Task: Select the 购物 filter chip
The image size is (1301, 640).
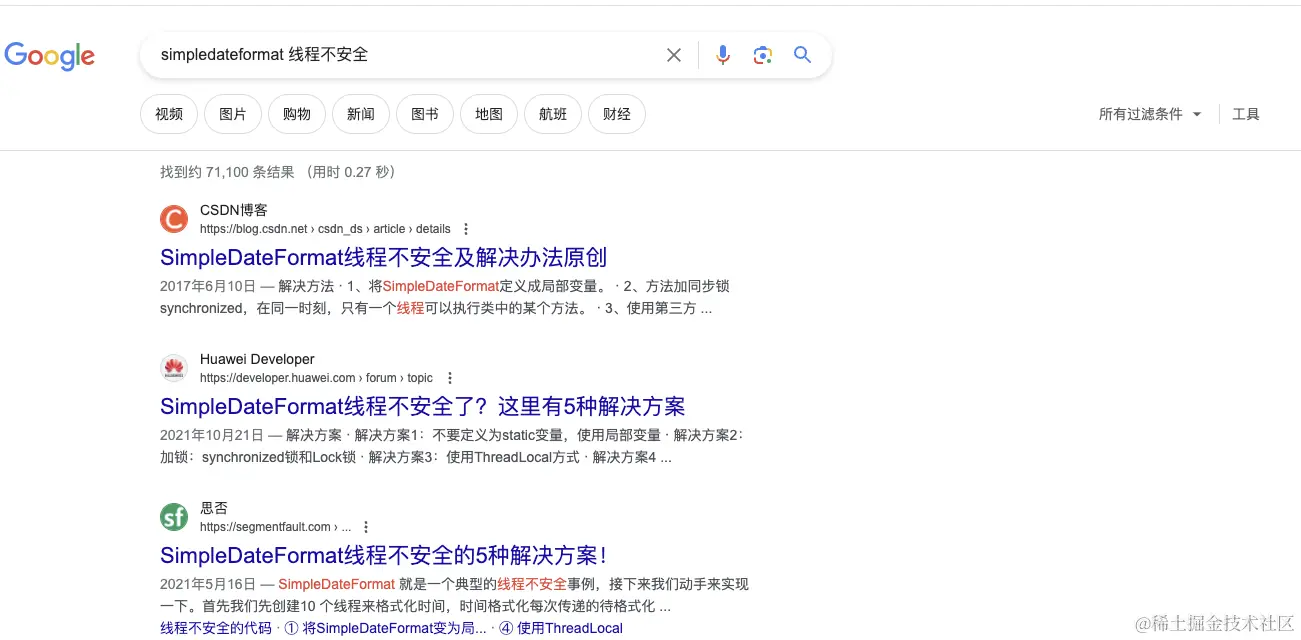Action: [x=297, y=114]
